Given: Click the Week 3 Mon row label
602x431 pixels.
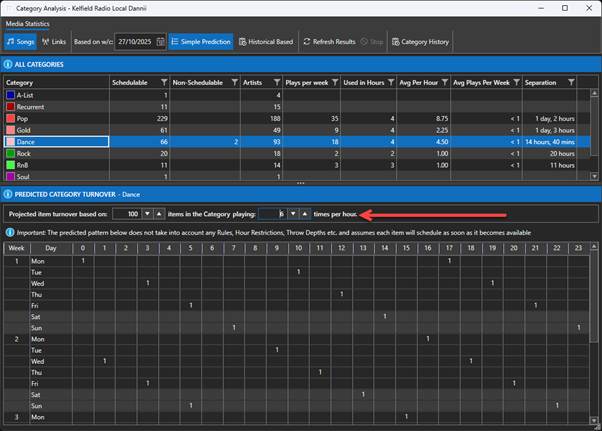Looking at the screenshot, I should coord(38,417).
